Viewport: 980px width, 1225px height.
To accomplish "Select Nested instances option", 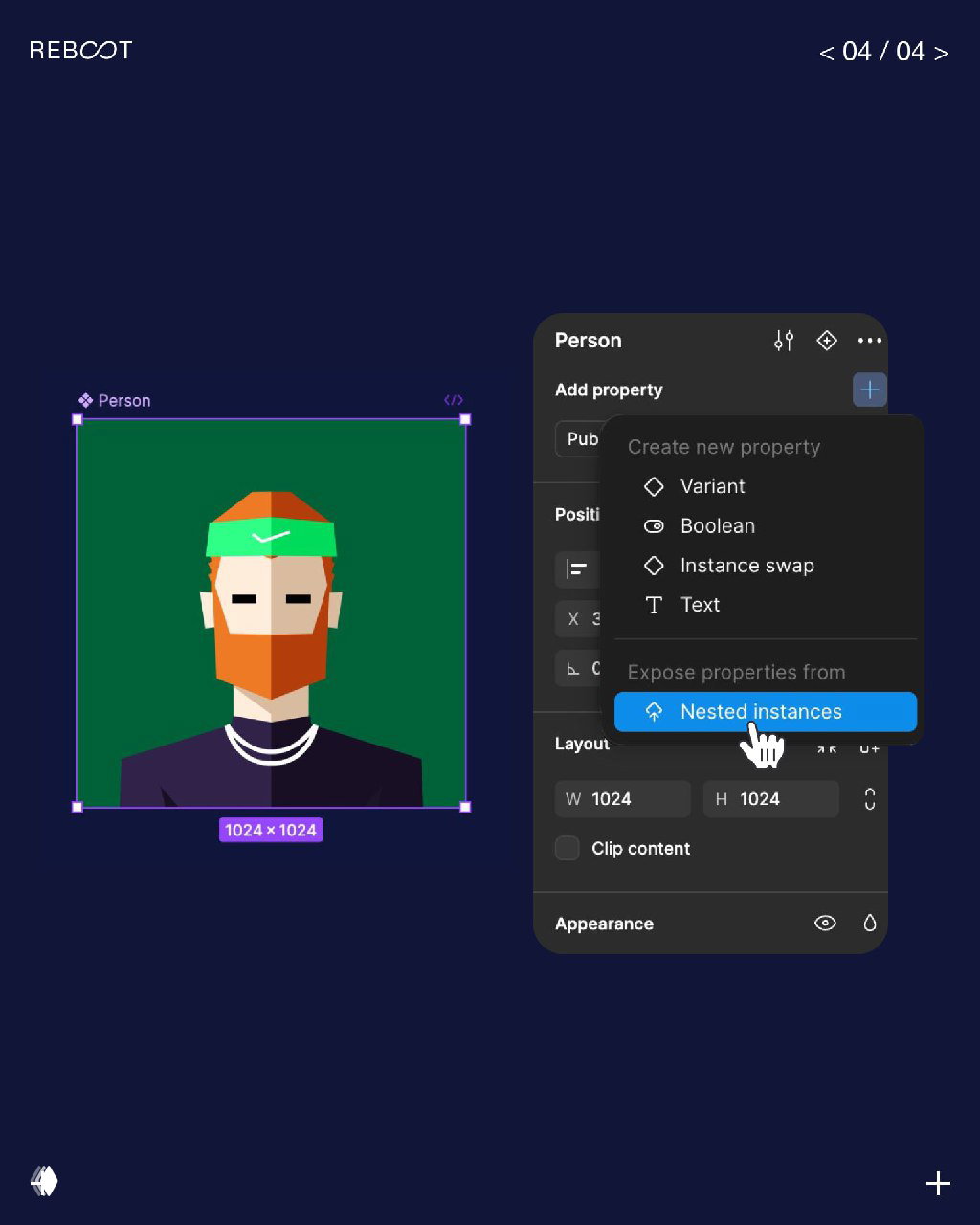I will click(x=766, y=712).
